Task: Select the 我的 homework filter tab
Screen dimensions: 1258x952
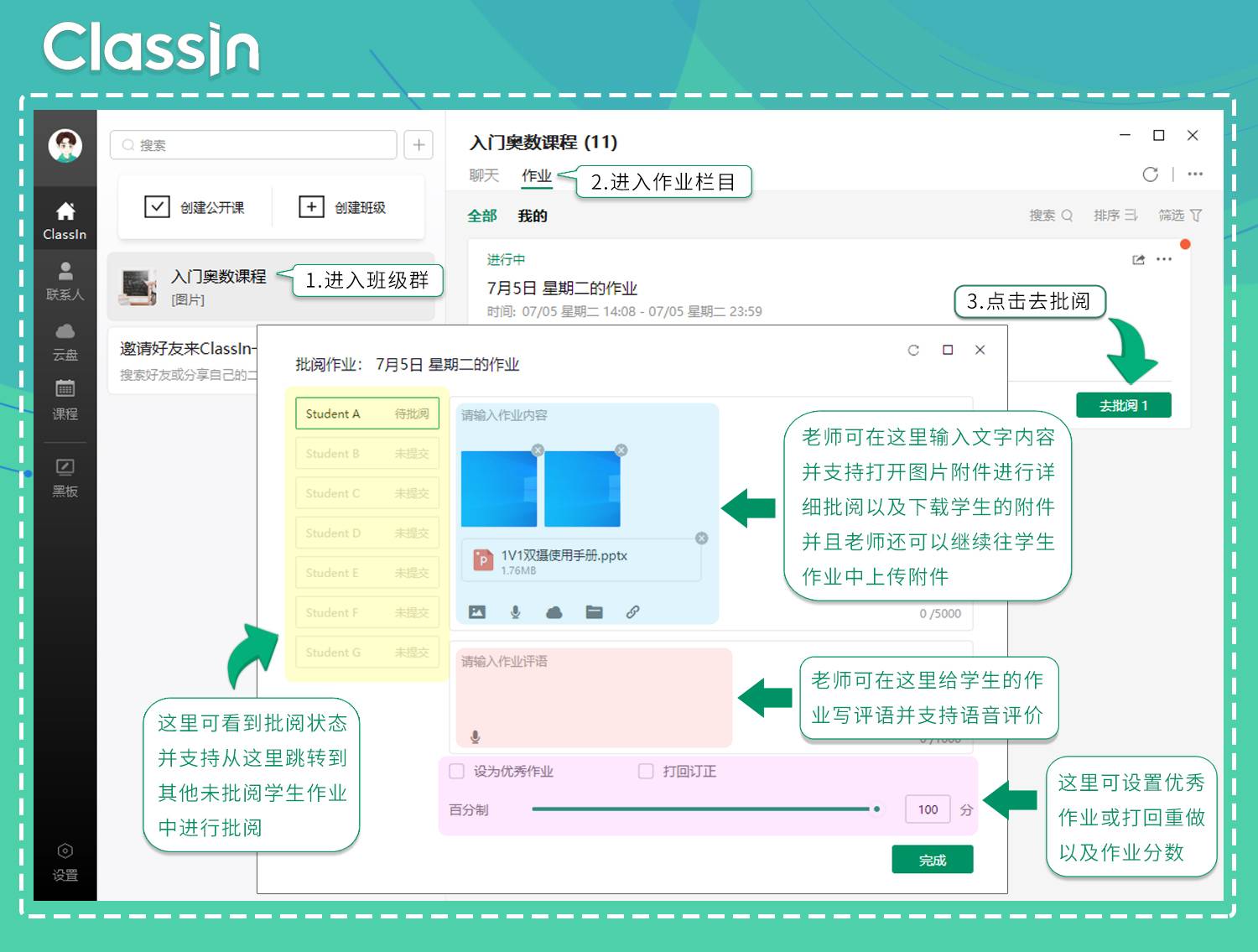Action: pos(533,216)
